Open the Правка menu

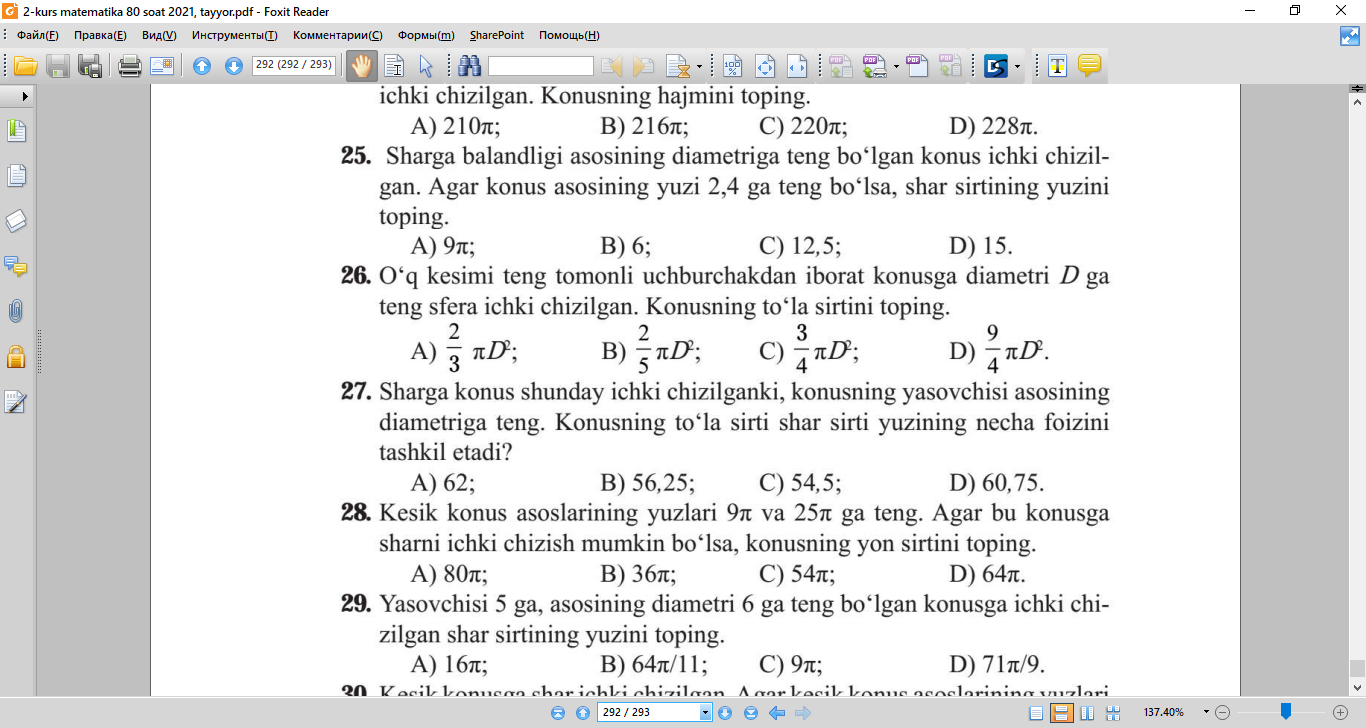click(100, 35)
